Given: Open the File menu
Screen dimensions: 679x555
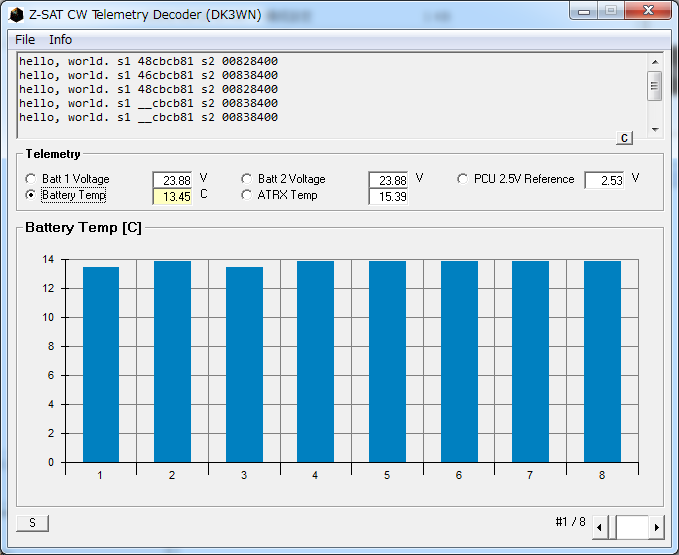Looking at the screenshot, I should (x=25, y=39).
